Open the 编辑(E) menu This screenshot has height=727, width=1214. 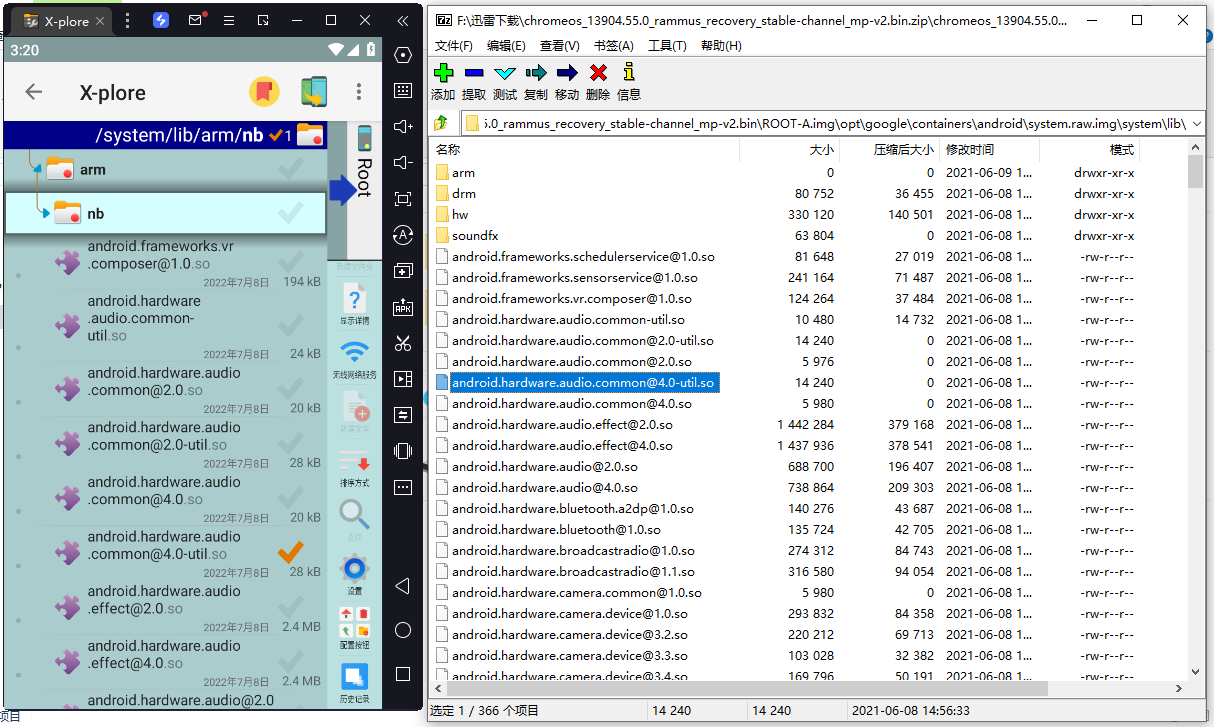tap(506, 45)
